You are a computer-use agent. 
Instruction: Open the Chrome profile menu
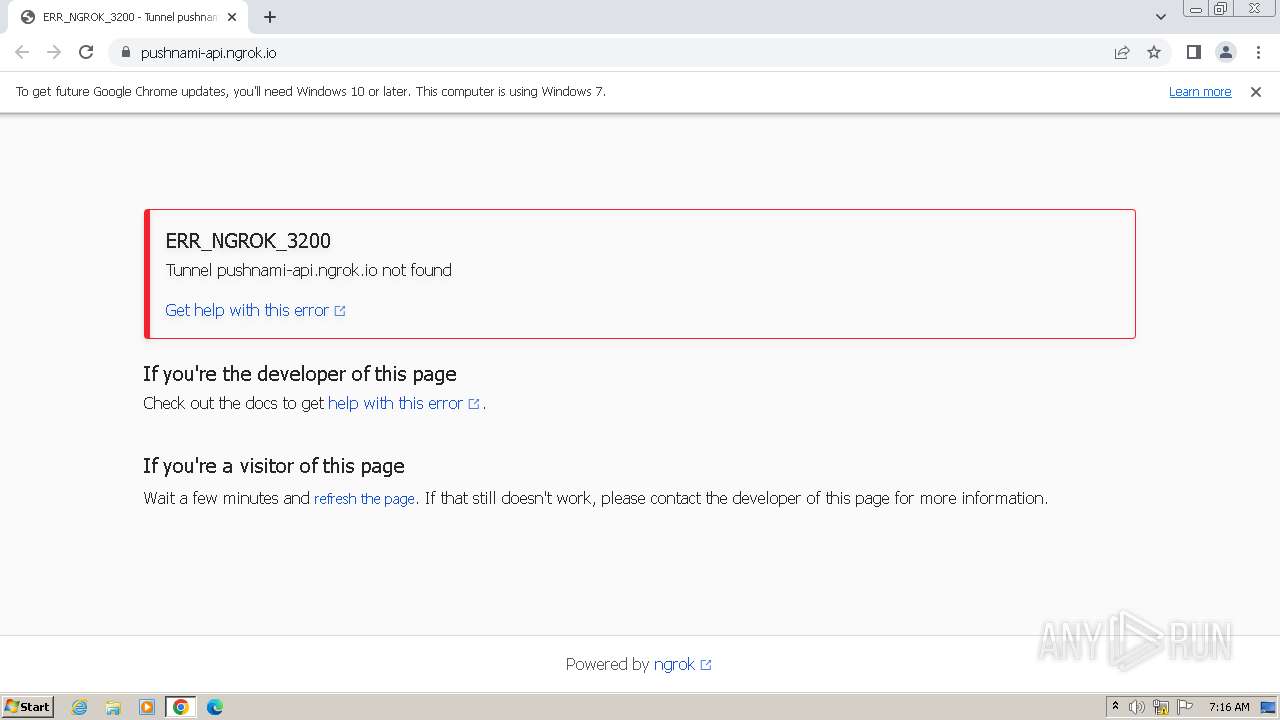(x=1225, y=52)
